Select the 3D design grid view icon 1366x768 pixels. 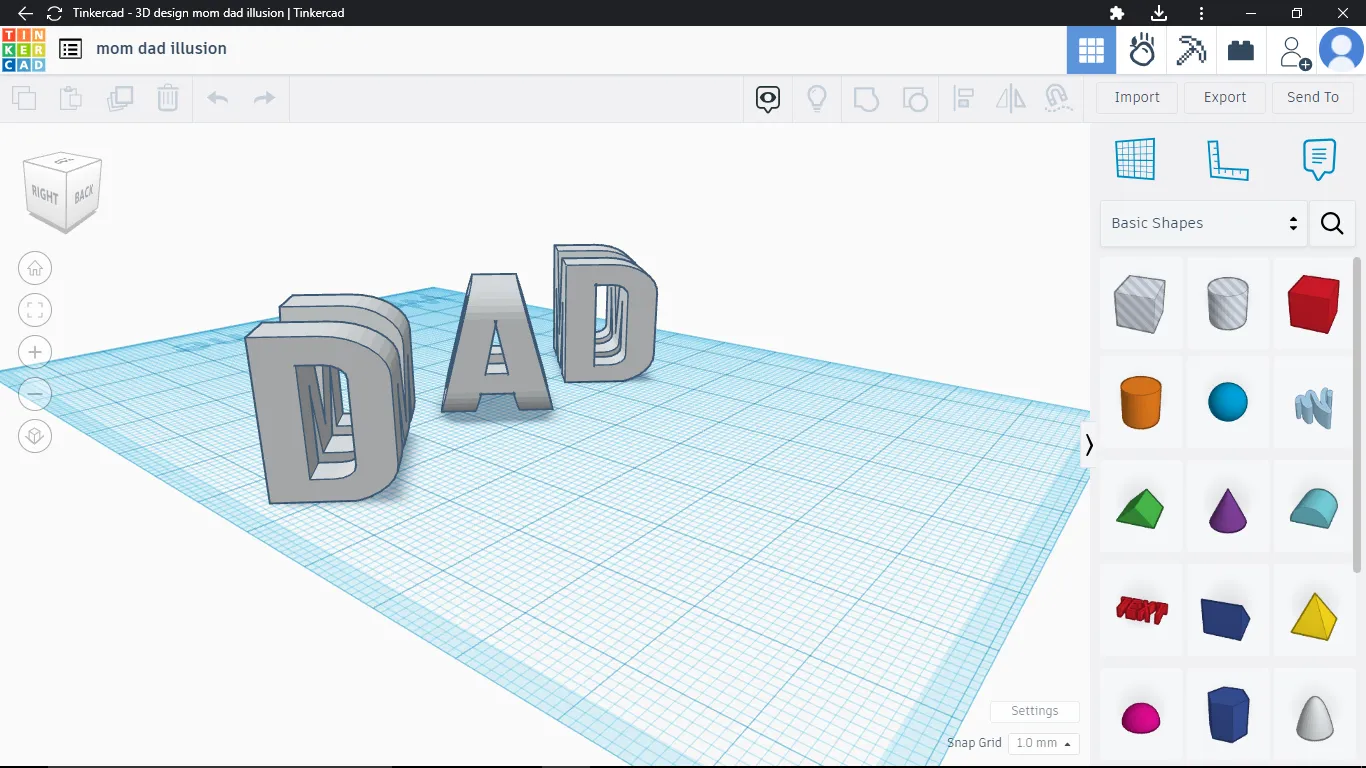[1091, 50]
